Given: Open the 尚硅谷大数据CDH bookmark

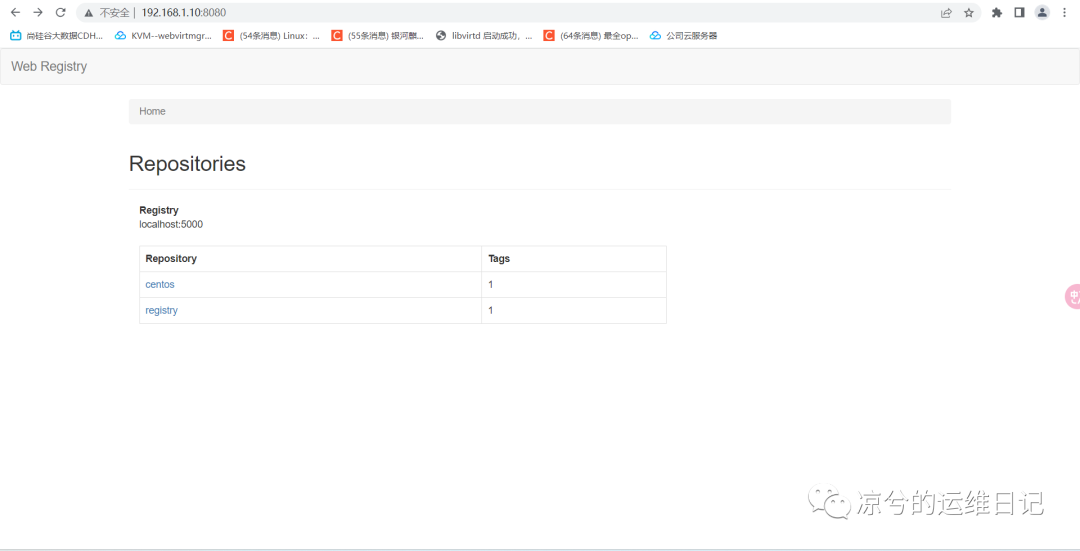Looking at the screenshot, I should pos(56,36).
